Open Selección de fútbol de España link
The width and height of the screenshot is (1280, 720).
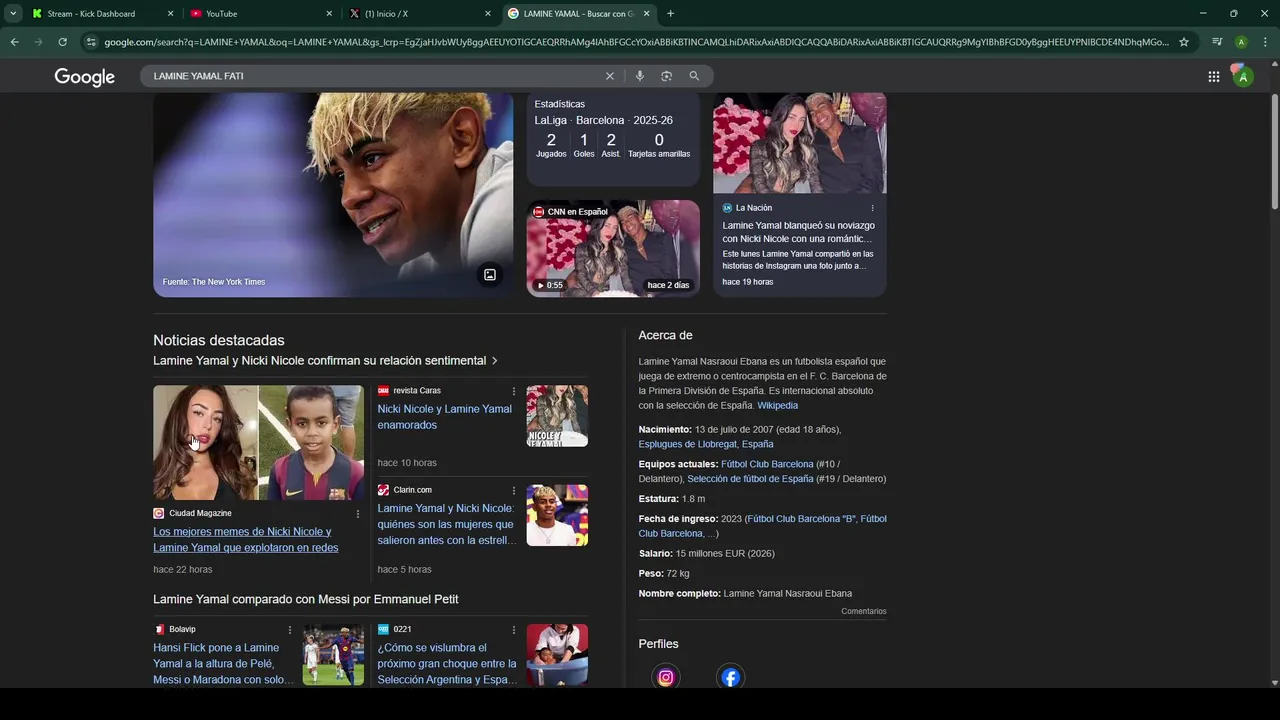point(750,479)
